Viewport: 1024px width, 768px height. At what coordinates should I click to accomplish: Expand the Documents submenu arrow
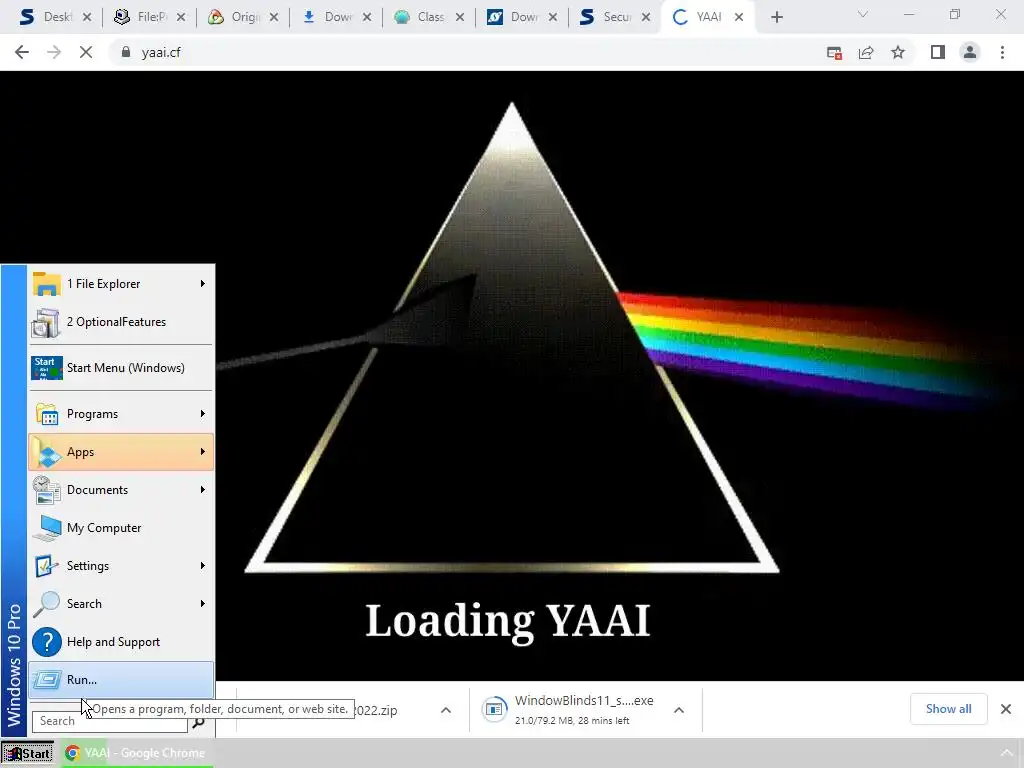[x=203, y=490]
